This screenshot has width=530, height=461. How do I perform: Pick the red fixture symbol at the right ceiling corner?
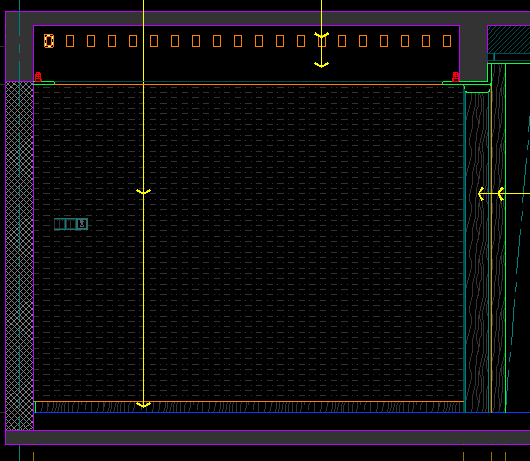[x=456, y=77]
